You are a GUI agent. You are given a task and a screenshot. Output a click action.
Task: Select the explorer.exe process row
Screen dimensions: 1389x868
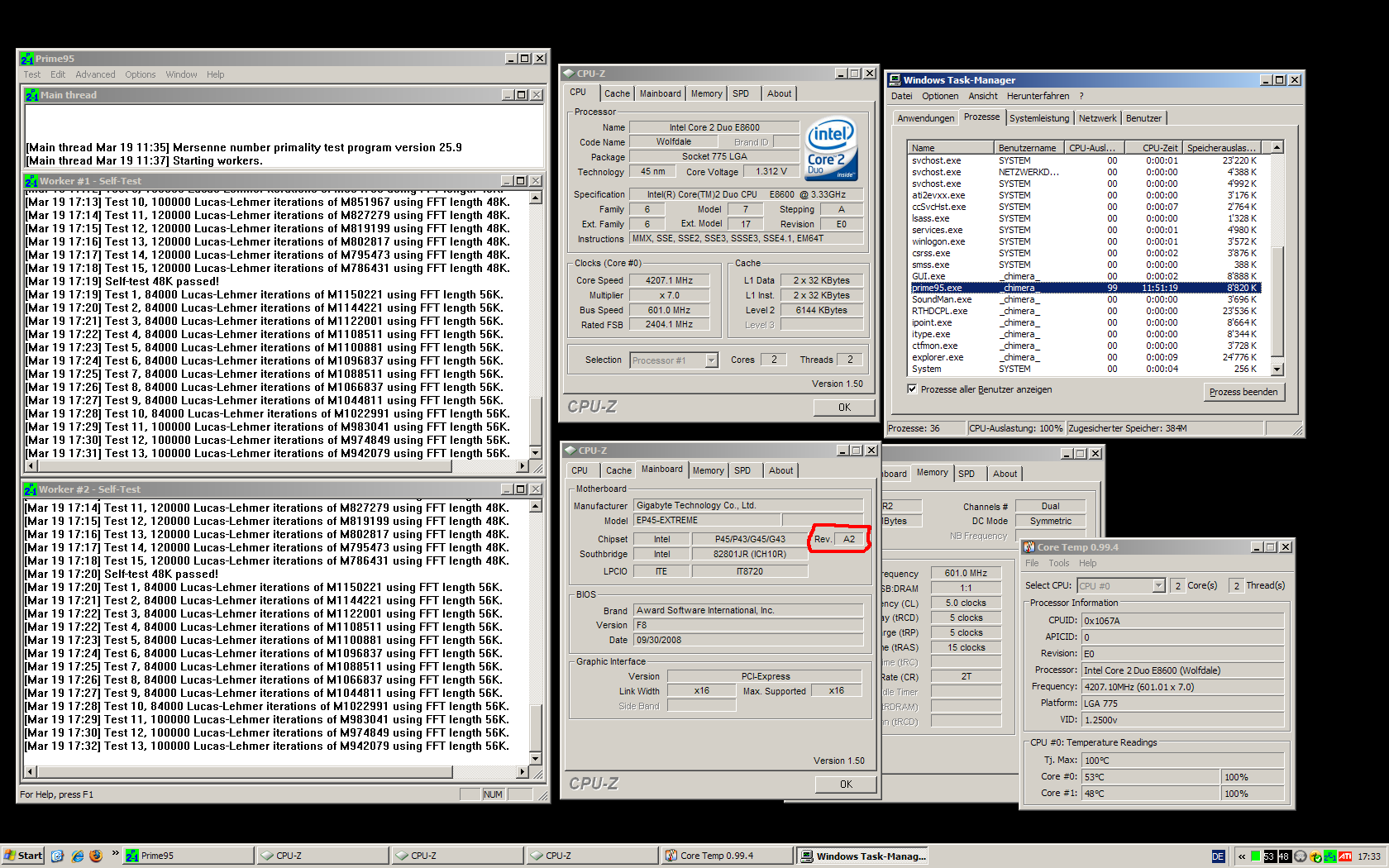(1086, 357)
